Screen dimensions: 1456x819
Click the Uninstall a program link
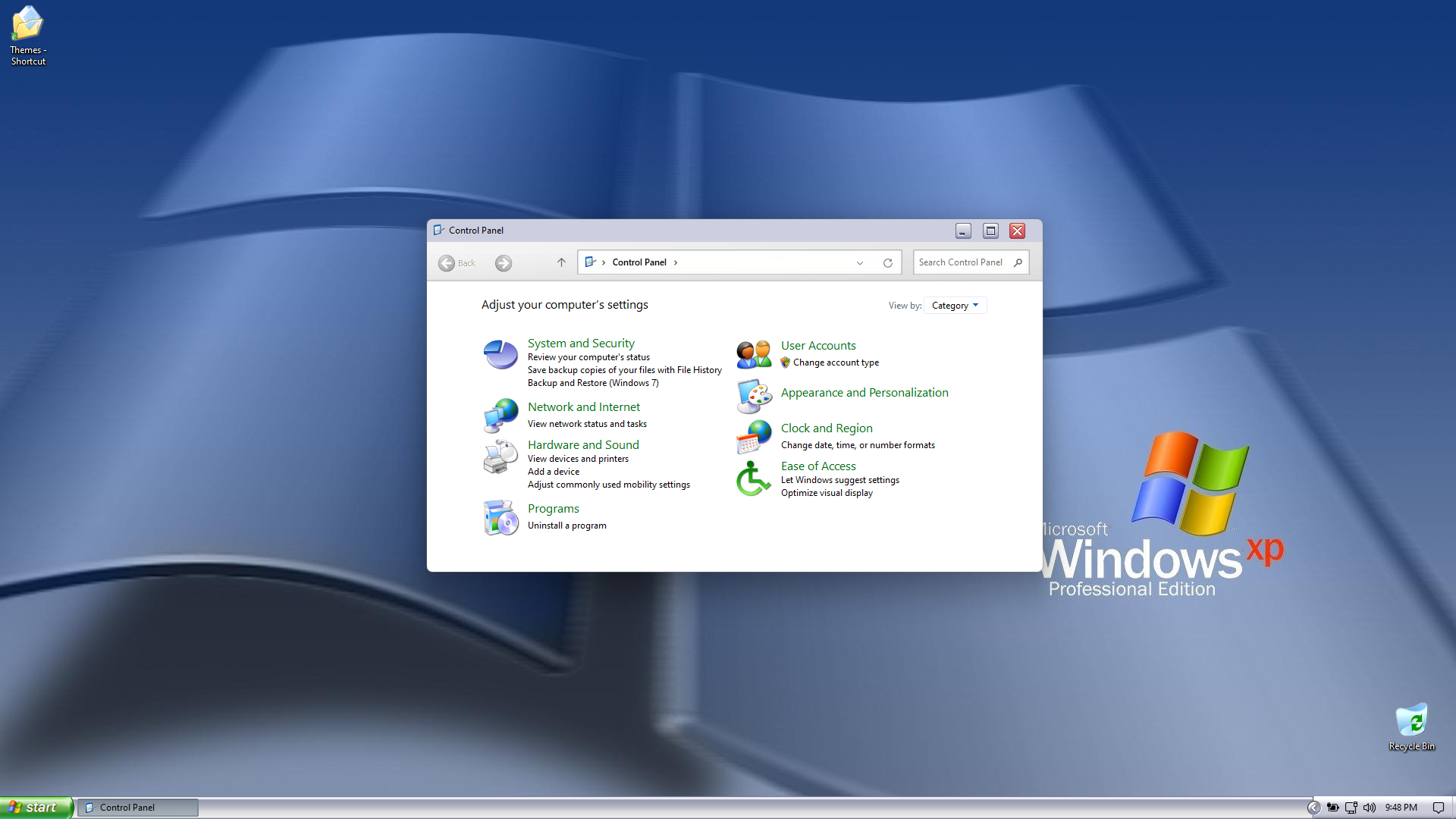point(566,526)
